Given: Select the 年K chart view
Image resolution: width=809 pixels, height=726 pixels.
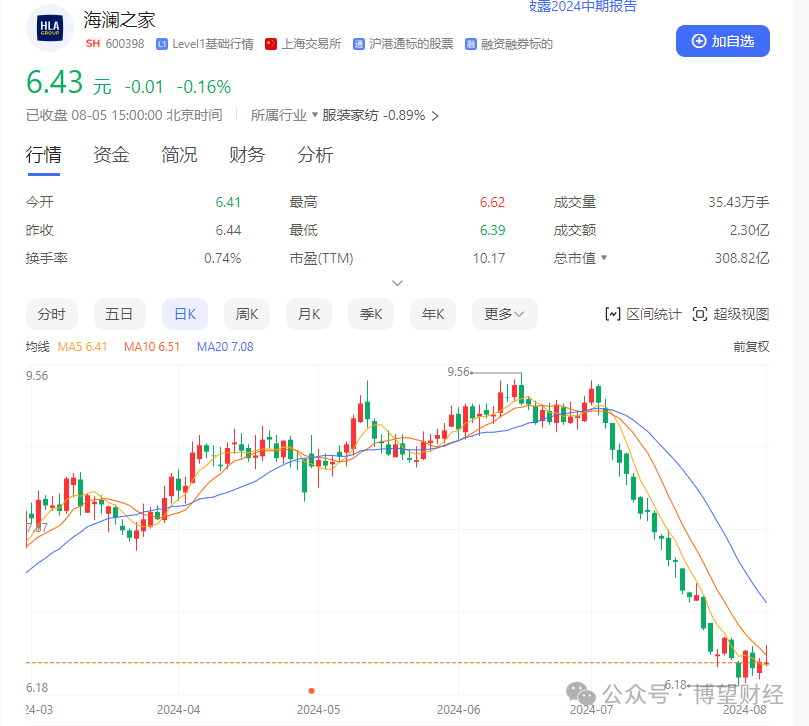Looking at the screenshot, I should click(432, 314).
